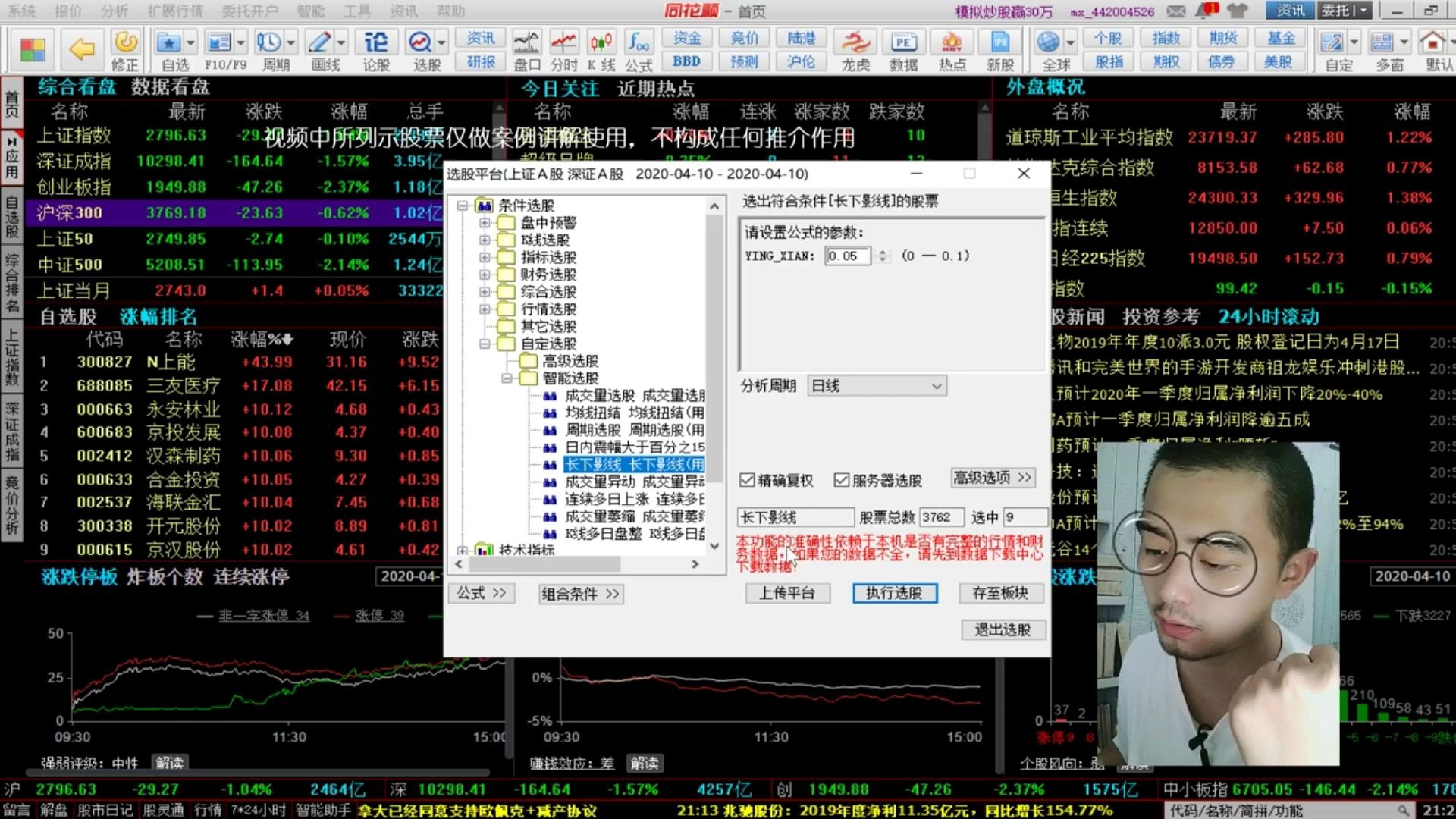Click 退出选股 button
Image resolution: width=1456 pixels, height=819 pixels.
[1003, 629]
